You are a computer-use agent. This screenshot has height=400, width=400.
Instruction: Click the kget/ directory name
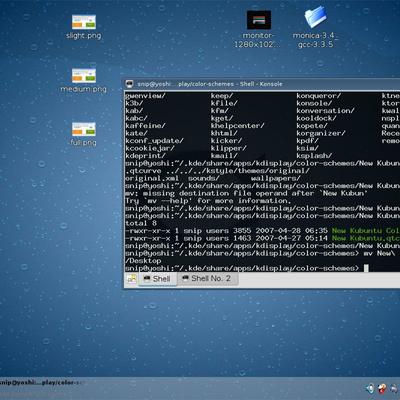point(222,118)
